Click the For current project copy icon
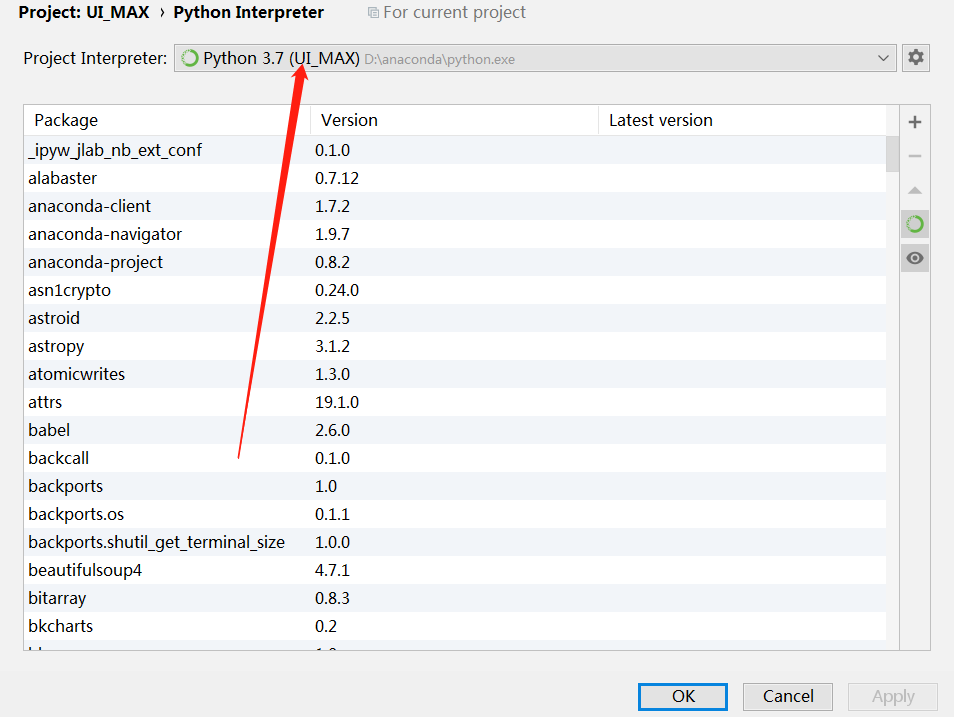Viewport: 954px width, 717px height. coord(373,13)
